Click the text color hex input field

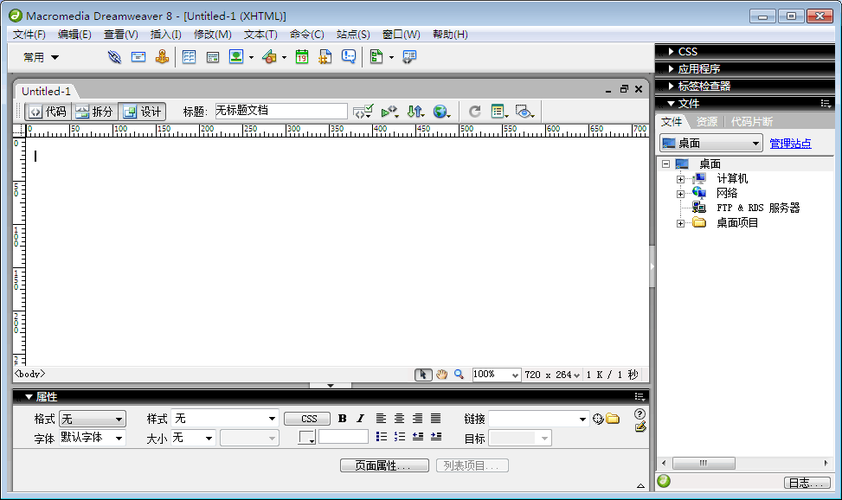click(x=344, y=437)
